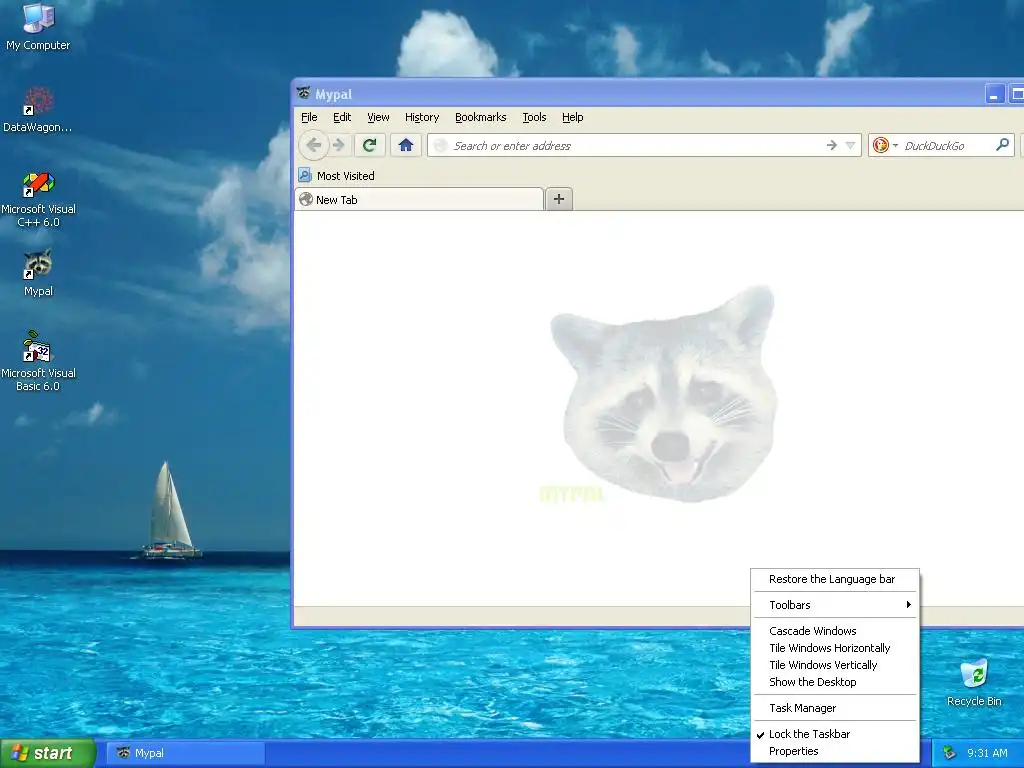Reload the page with the green refresh icon
This screenshot has height=768, width=1024.
coord(370,145)
